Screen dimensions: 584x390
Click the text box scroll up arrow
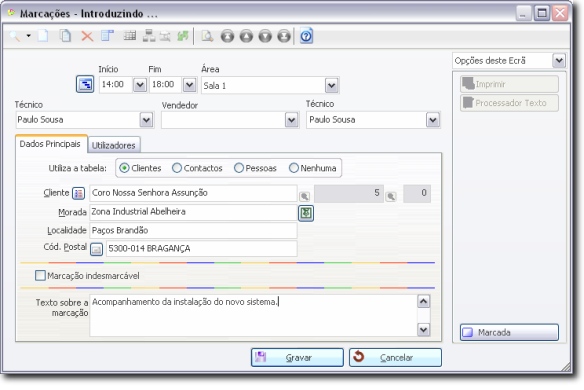tap(423, 301)
